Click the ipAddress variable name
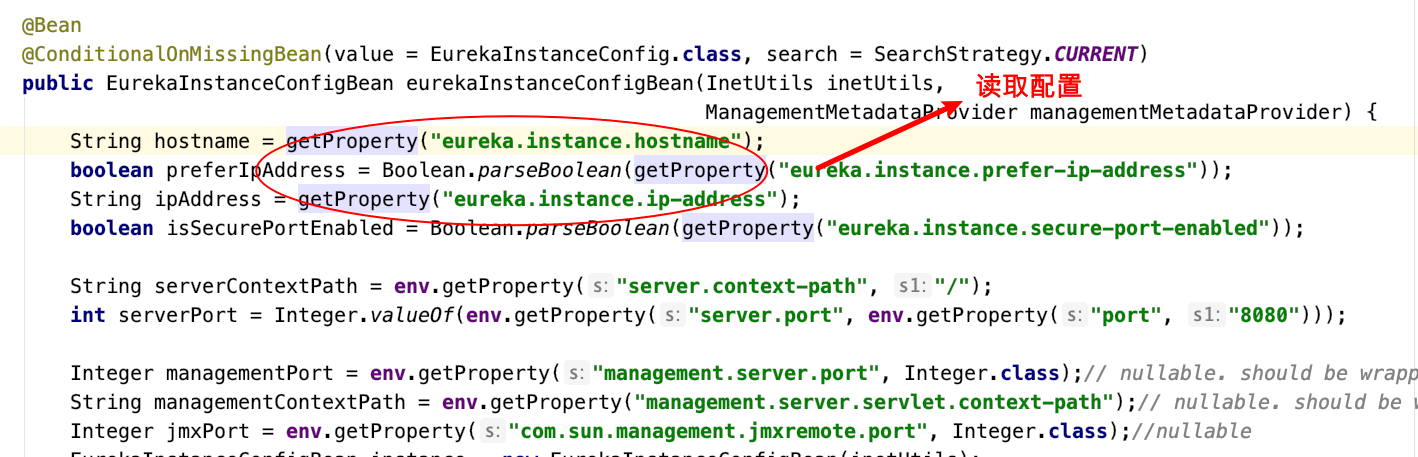 [207, 199]
